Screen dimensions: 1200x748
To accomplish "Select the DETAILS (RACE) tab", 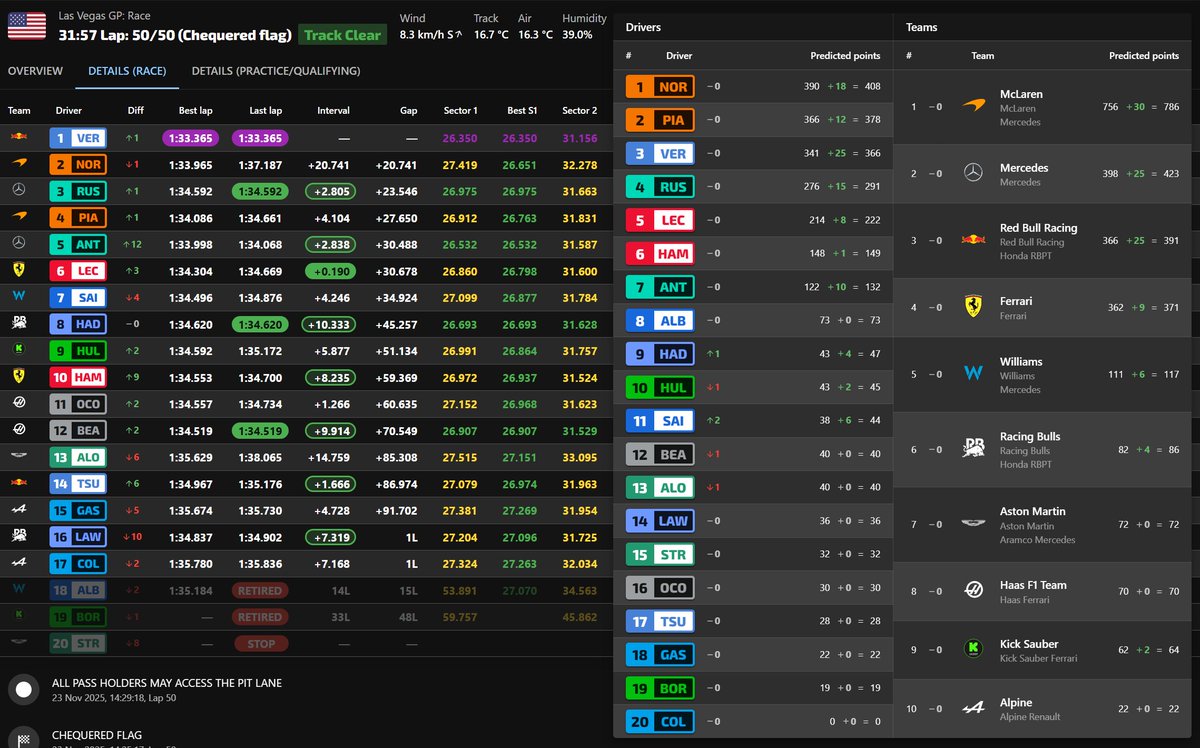I will 127,72.
